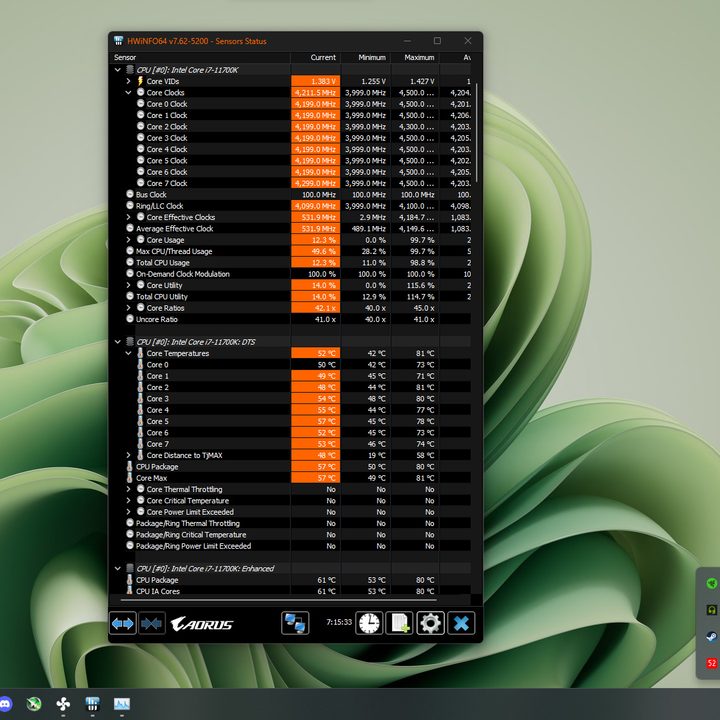Select the Core 5 temperature row
Screen dimensions: 720x720
tap(290, 421)
